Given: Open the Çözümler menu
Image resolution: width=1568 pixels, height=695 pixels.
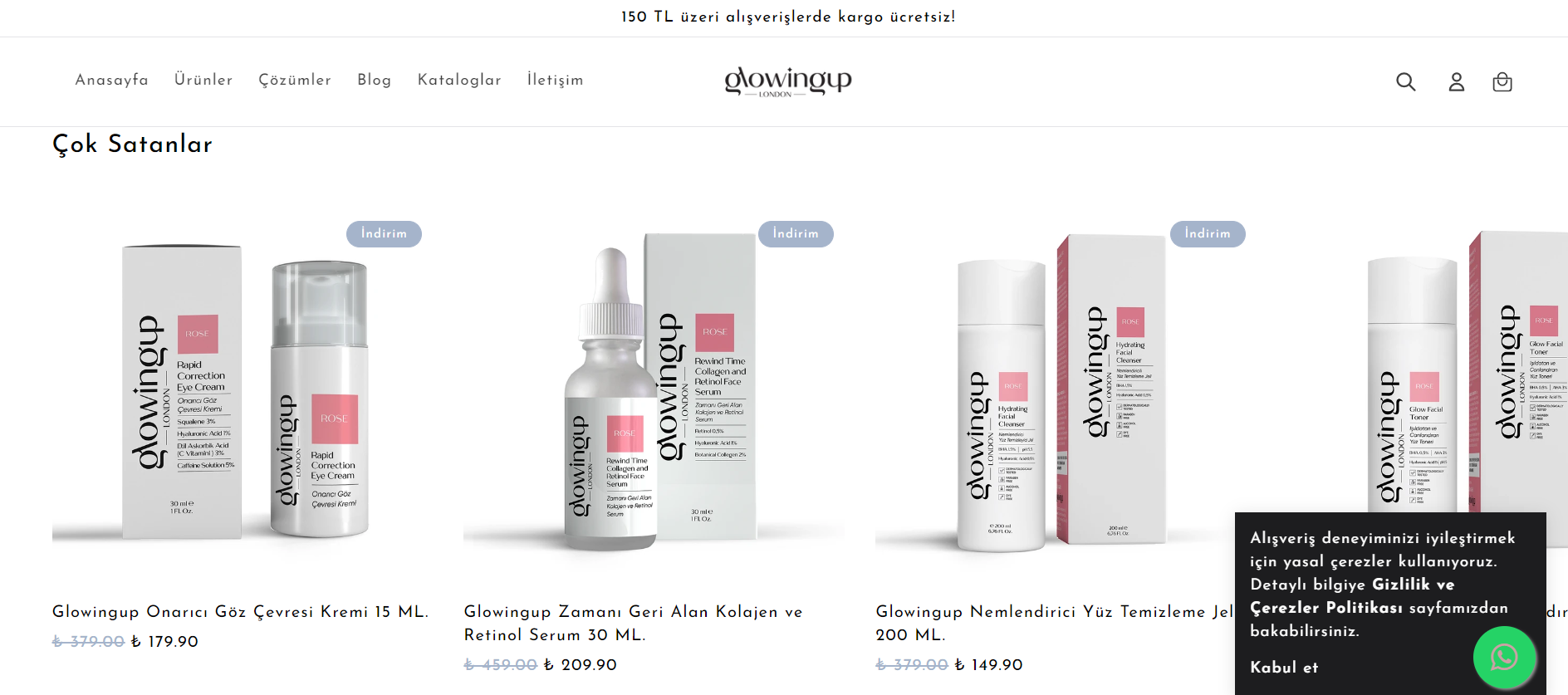Looking at the screenshot, I should 295,80.
